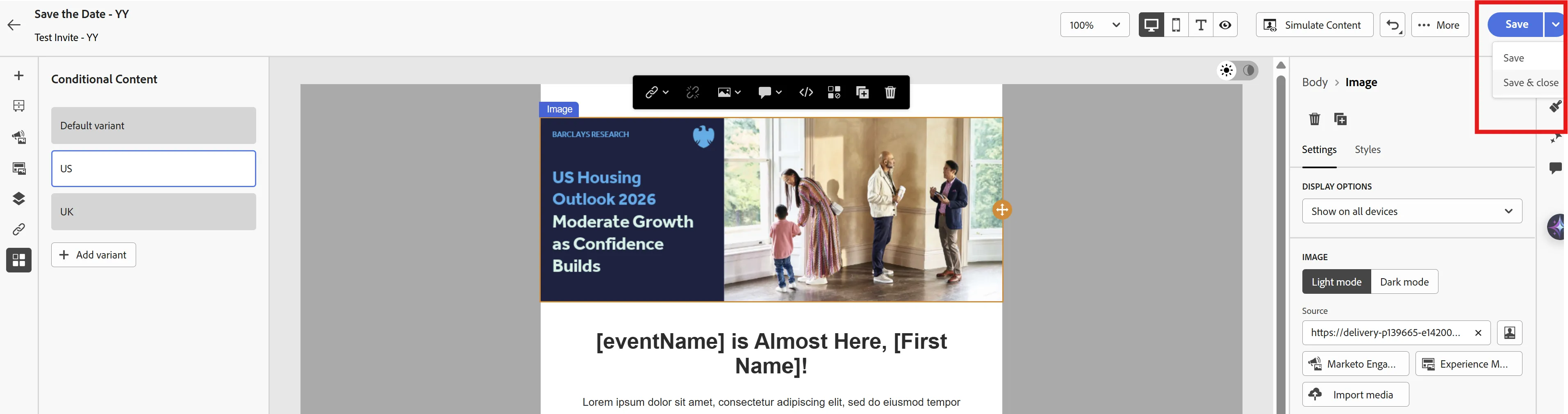The image size is (1568, 414).
Task: Click the conditional content icon in image toolbar
Action: coord(834,93)
